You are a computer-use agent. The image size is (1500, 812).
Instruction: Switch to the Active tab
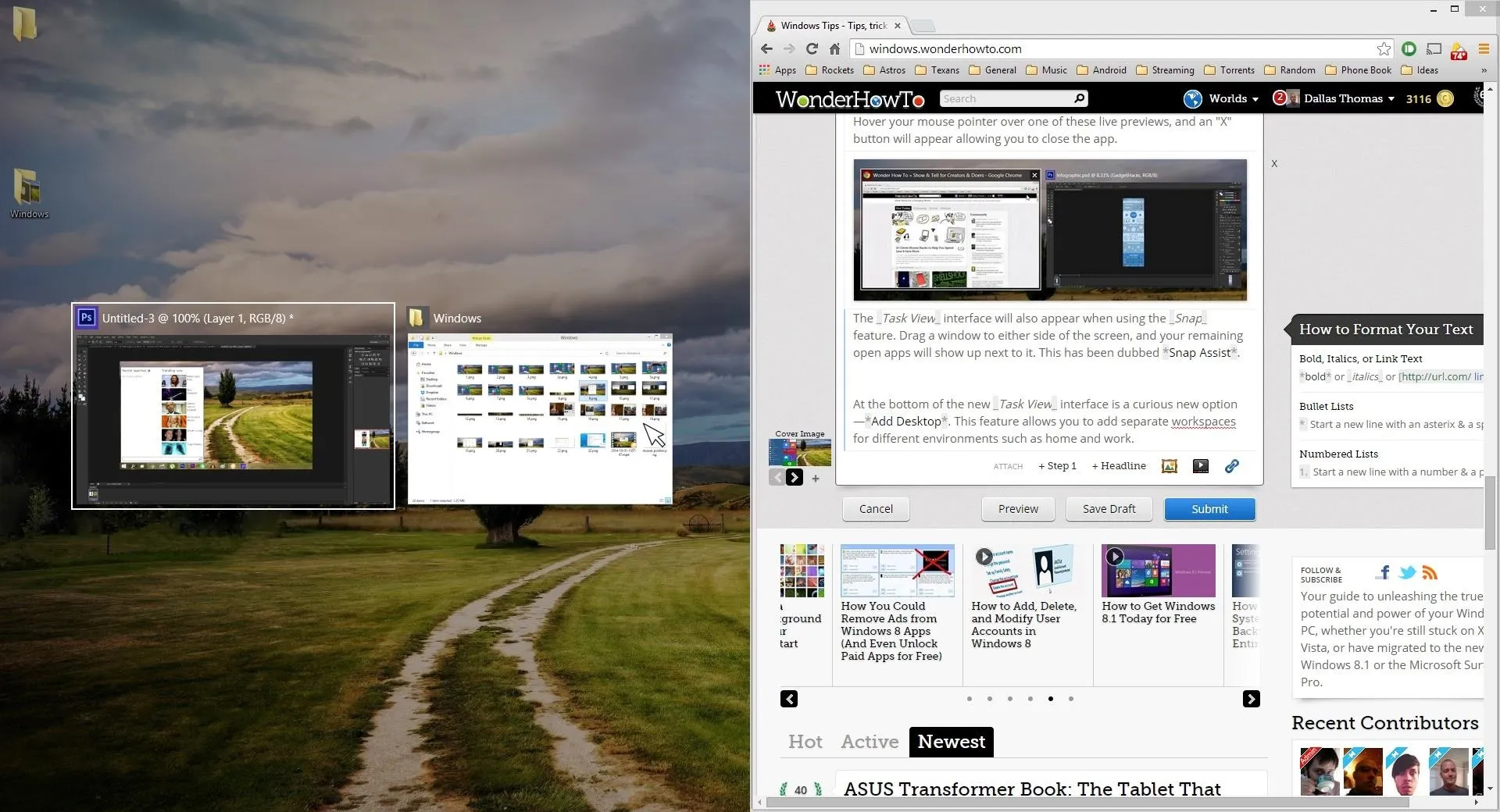pyautogui.click(x=870, y=742)
